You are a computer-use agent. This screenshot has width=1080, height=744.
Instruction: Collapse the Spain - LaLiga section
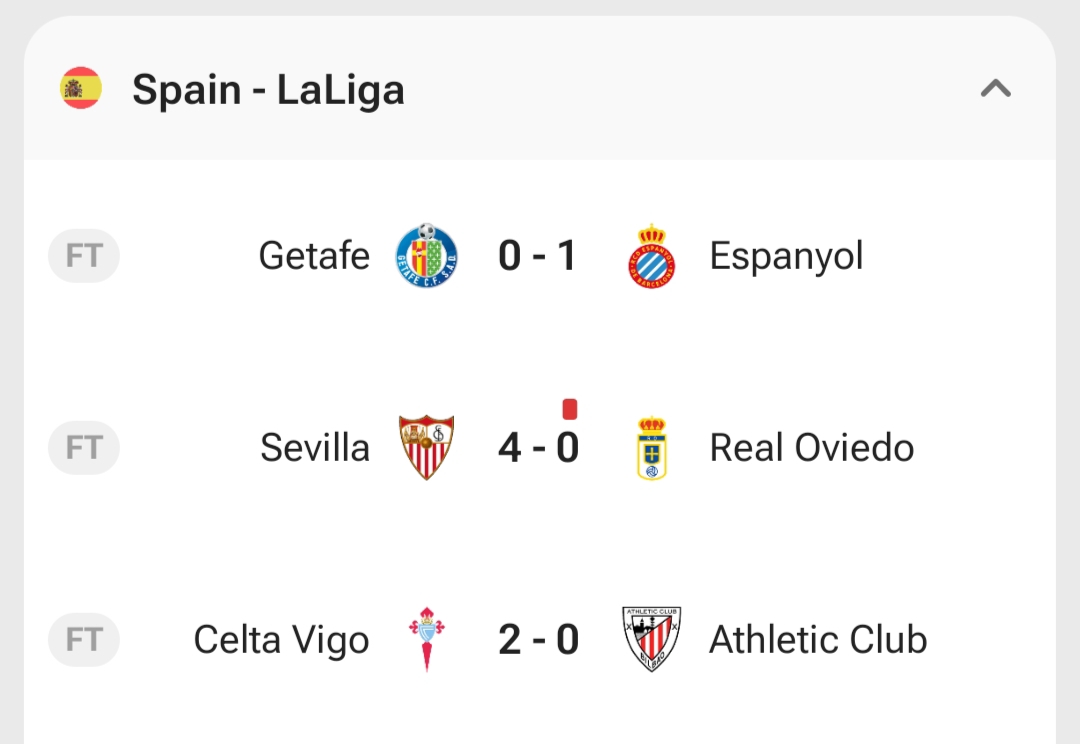tap(995, 90)
